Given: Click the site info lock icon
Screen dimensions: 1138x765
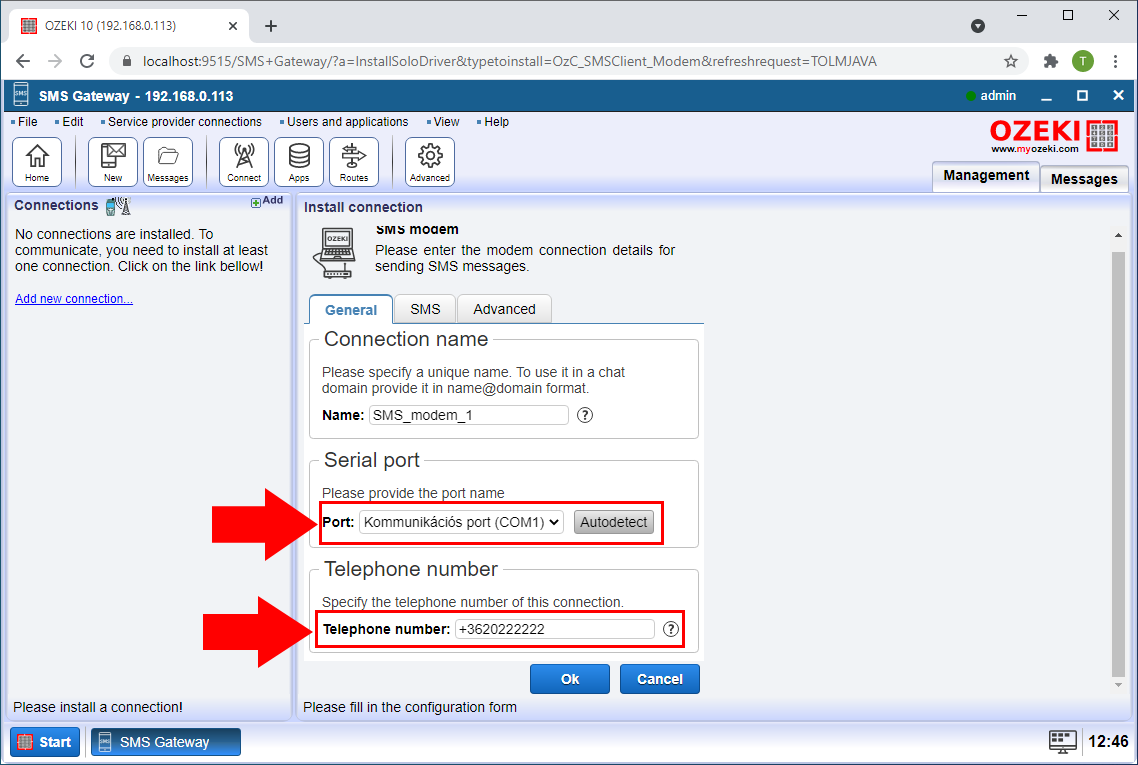Looking at the screenshot, I should point(126,62).
